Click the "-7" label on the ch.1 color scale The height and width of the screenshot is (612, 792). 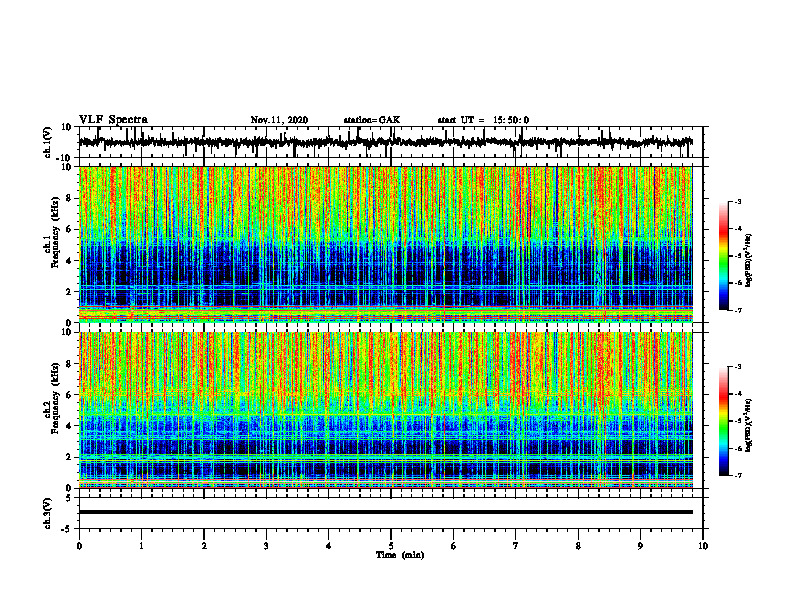[737, 310]
